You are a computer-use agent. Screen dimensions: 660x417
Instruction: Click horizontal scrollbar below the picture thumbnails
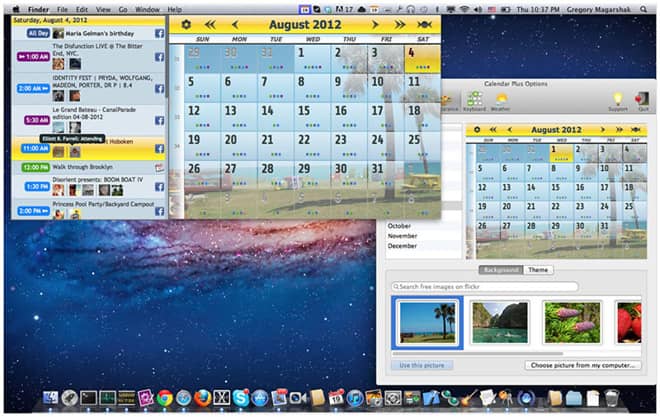tap(470, 353)
